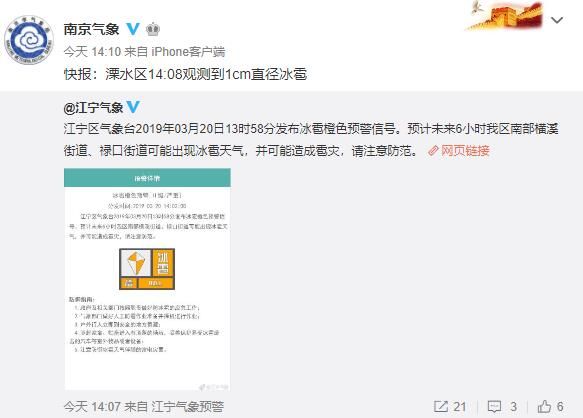
Task: Click the chain link icon before 网页链接
Action: click(x=434, y=151)
